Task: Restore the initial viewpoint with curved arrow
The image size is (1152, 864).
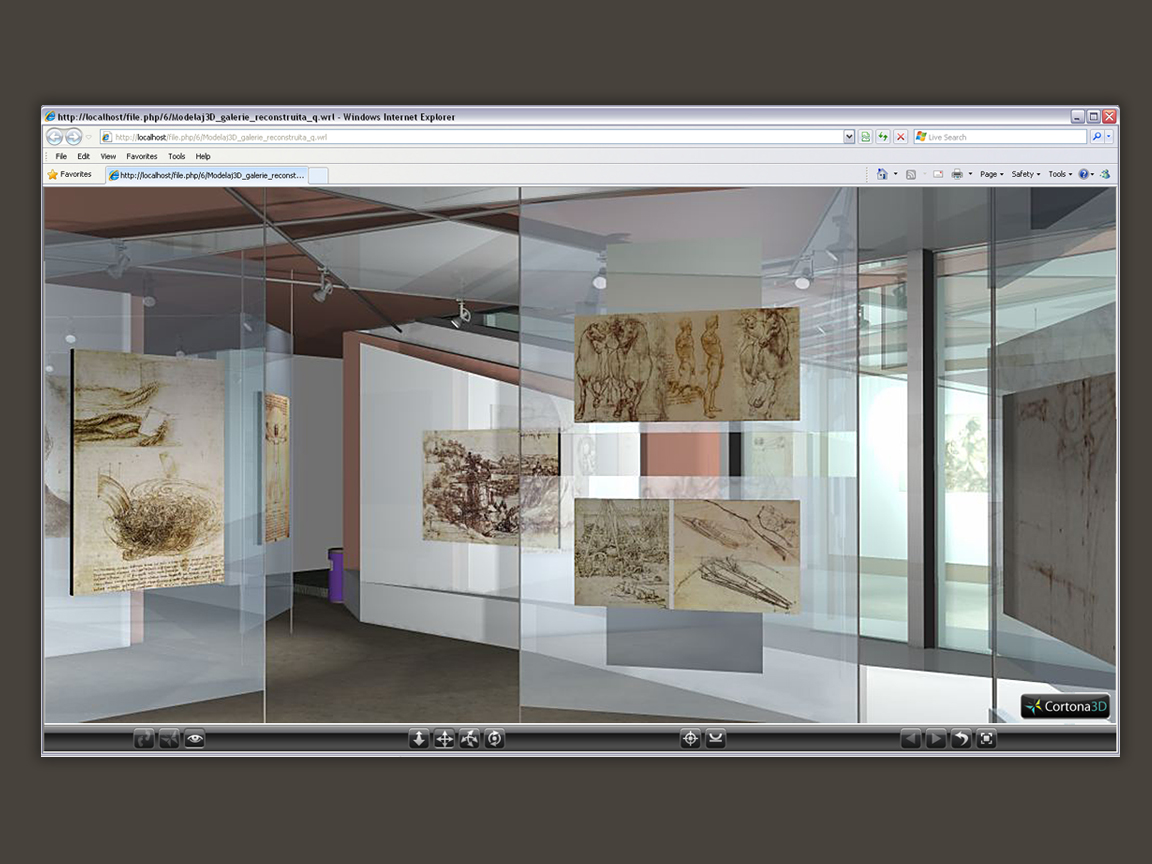Action: (961, 738)
